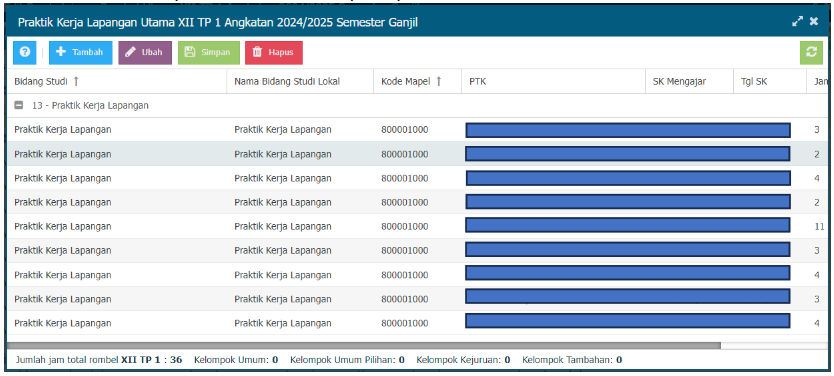Image resolution: width=834 pixels, height=376 pixels.
Task: Sort by Bidang Studi column header
Action: 116,81
